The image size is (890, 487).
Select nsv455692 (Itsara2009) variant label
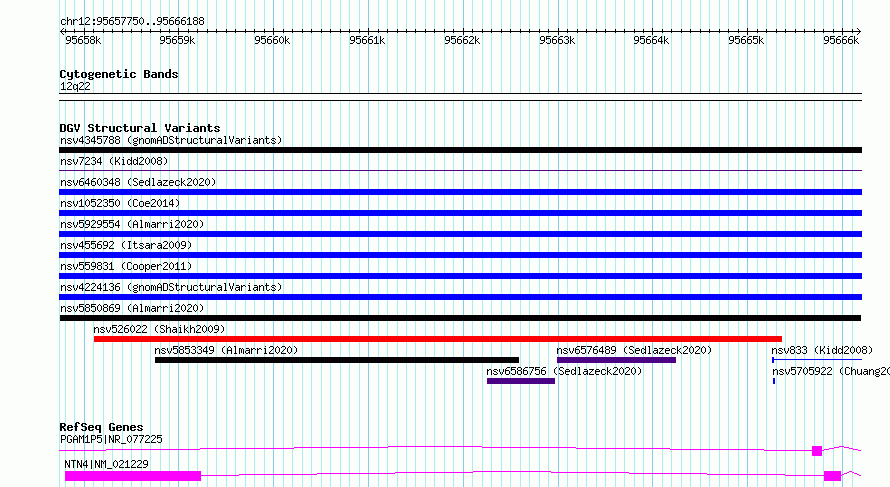[x=126, y=245]
